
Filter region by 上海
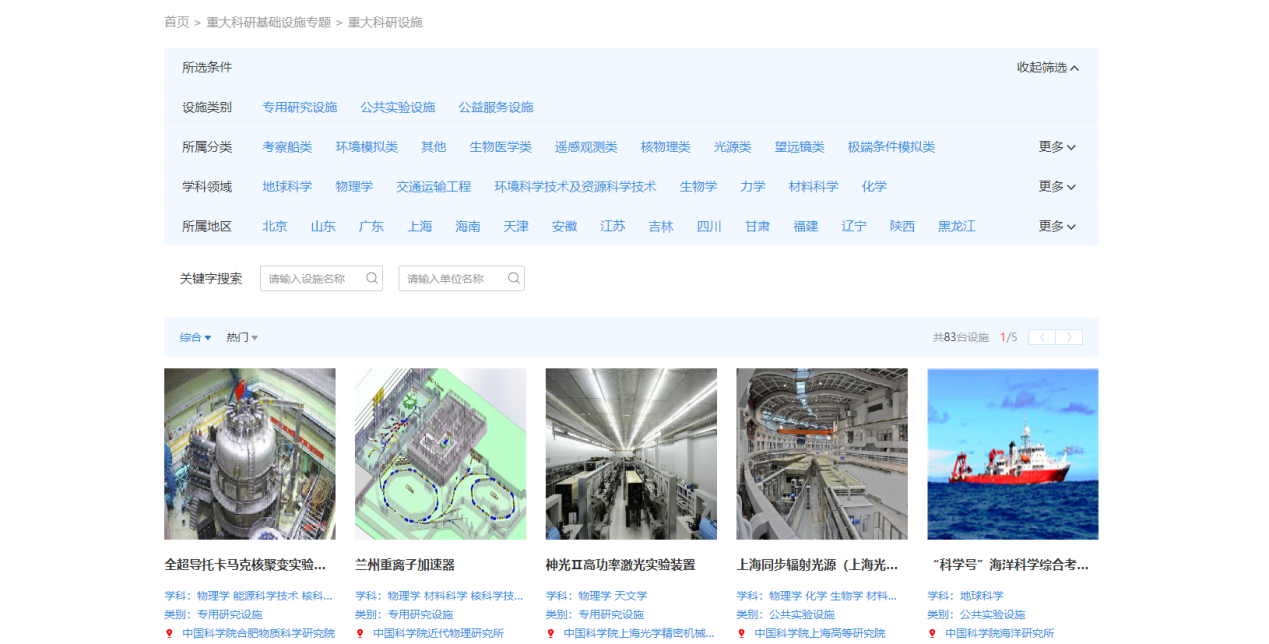[x=420, y=227]
